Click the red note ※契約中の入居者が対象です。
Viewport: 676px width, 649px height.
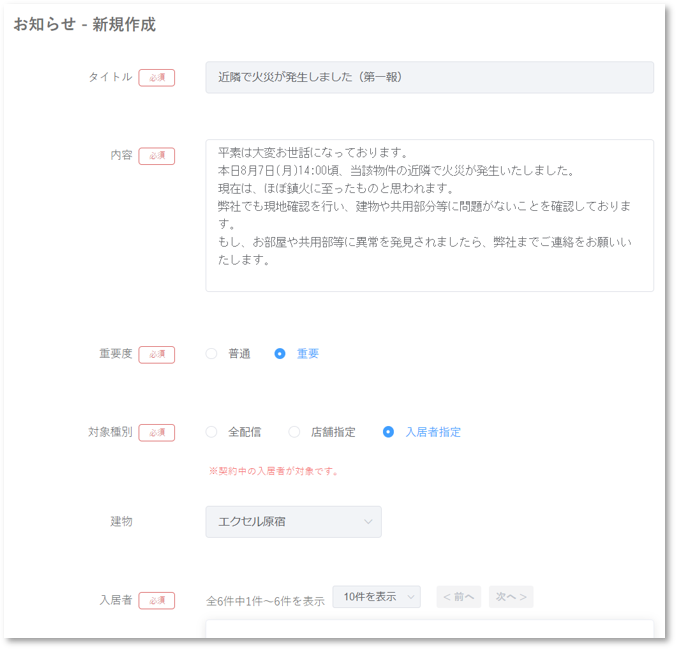[273, 471]
